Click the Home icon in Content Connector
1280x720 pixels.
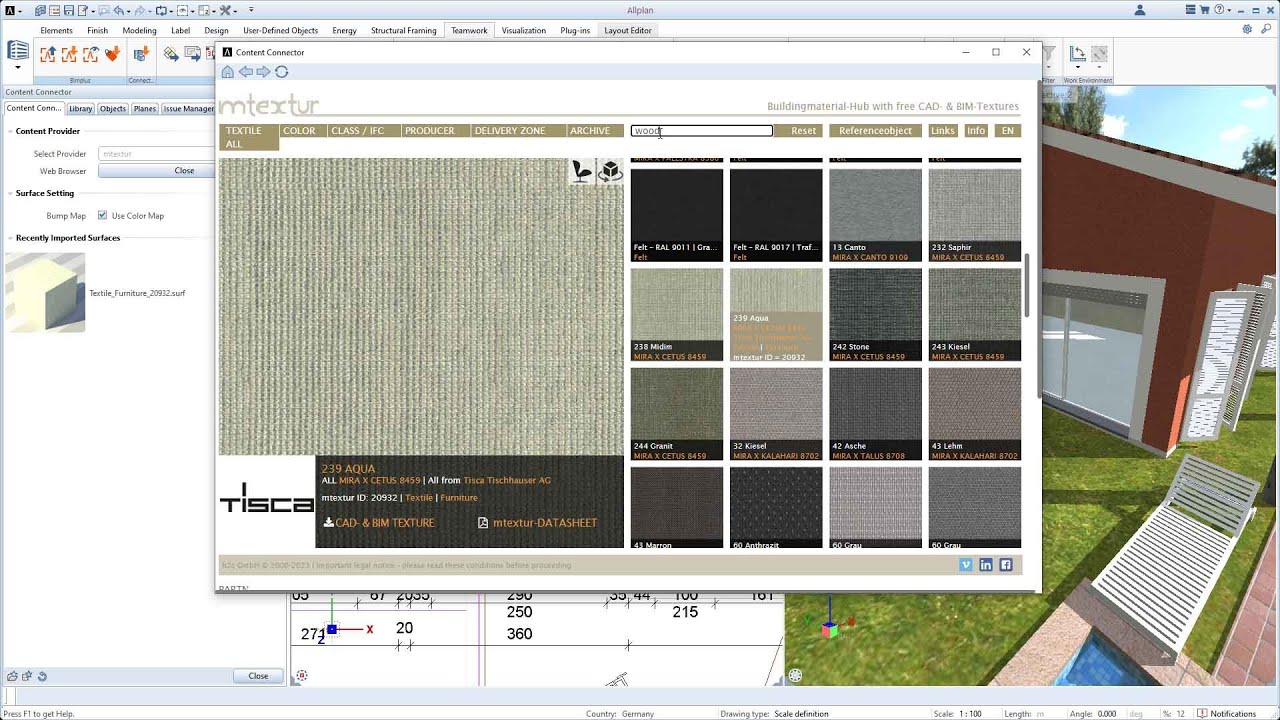point(228,72)
